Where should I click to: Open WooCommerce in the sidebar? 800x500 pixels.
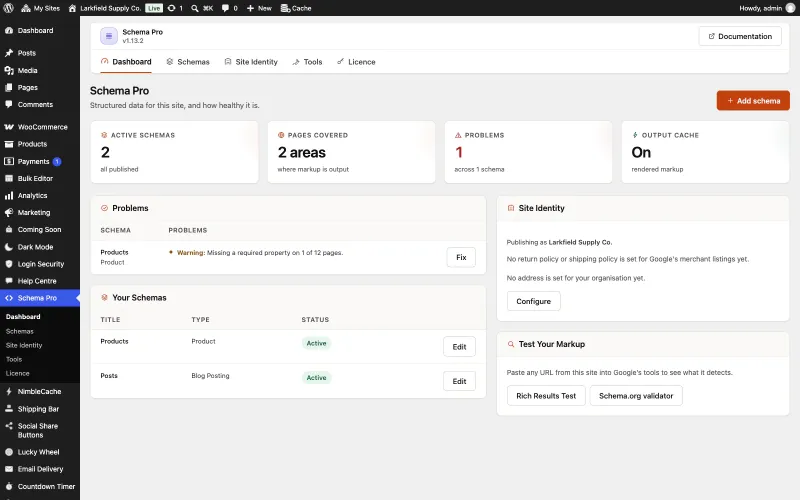click(x=40, y=127)
